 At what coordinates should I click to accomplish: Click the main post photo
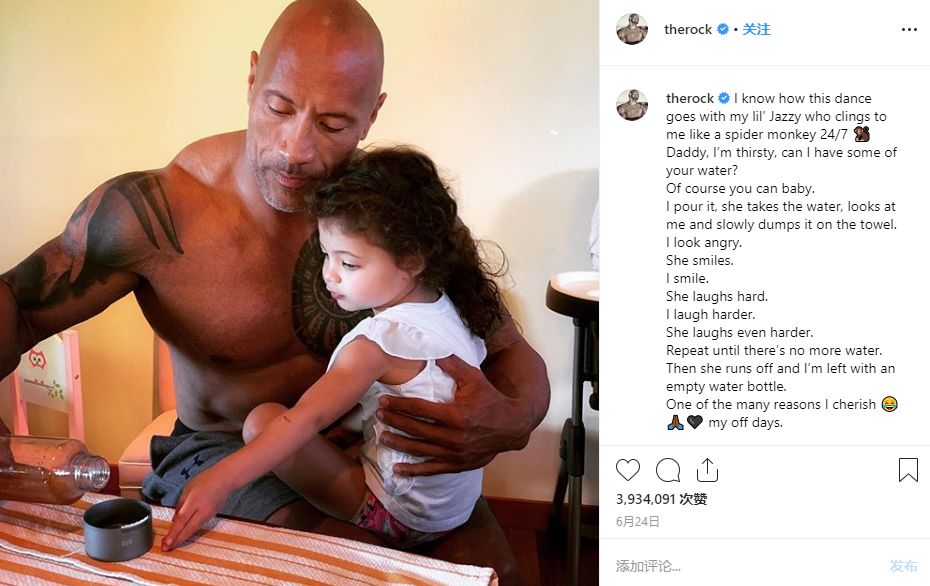click(x=300, y=293)
